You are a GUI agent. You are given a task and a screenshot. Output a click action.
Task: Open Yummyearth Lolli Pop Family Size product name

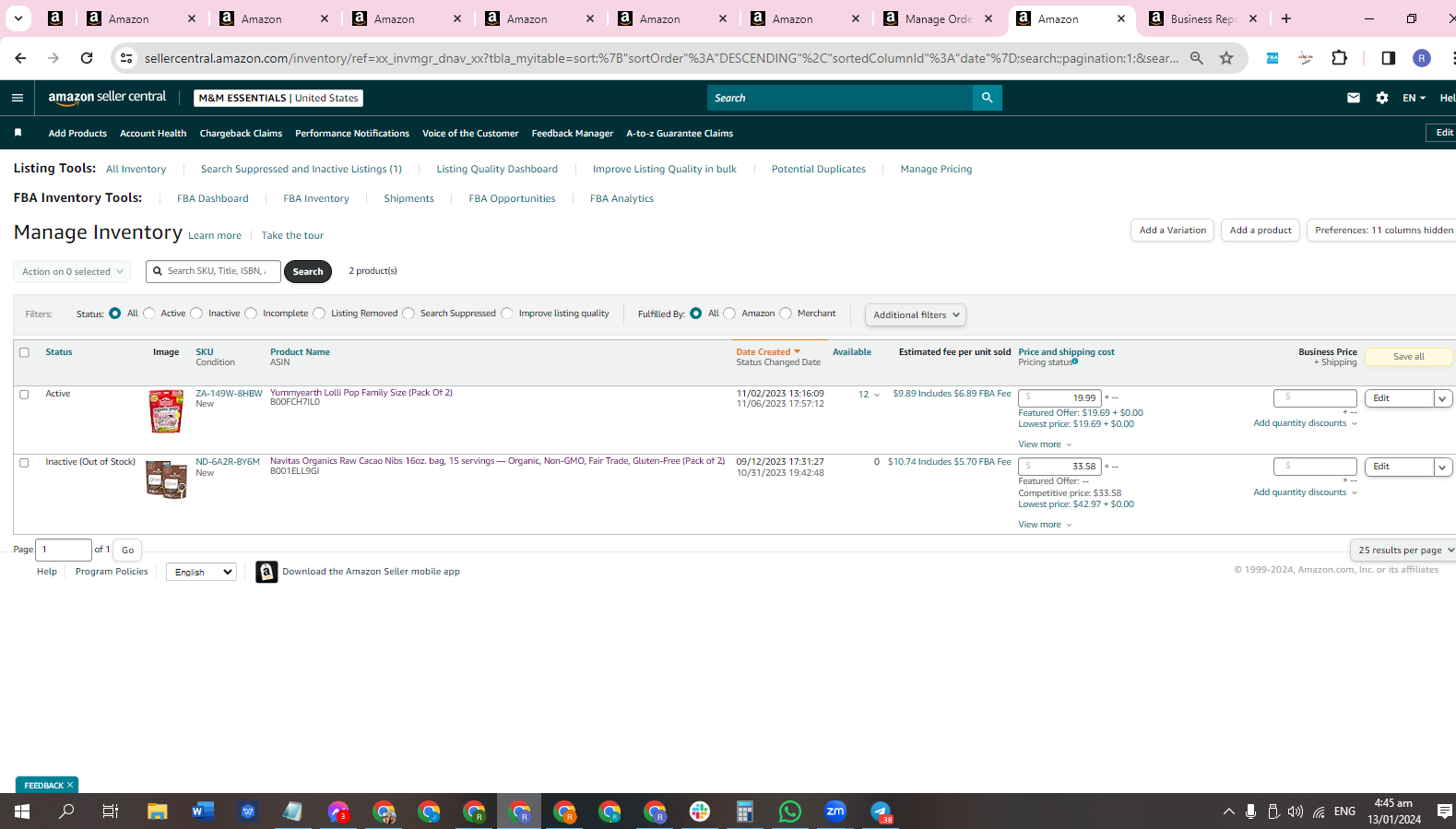[x=361, y=393]
